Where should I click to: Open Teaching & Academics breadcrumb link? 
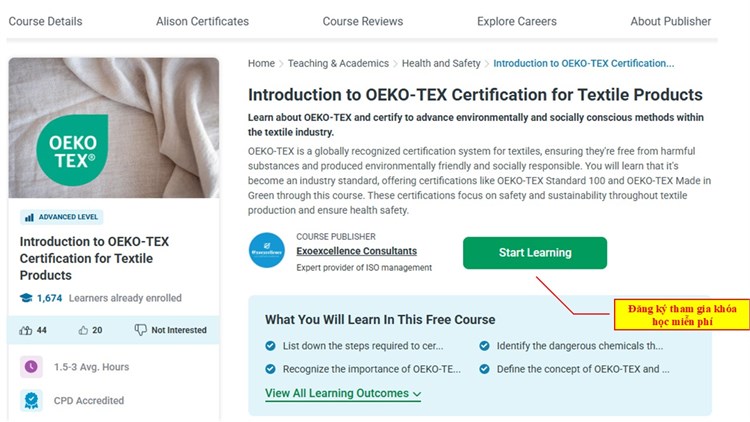tap(338, 64)
